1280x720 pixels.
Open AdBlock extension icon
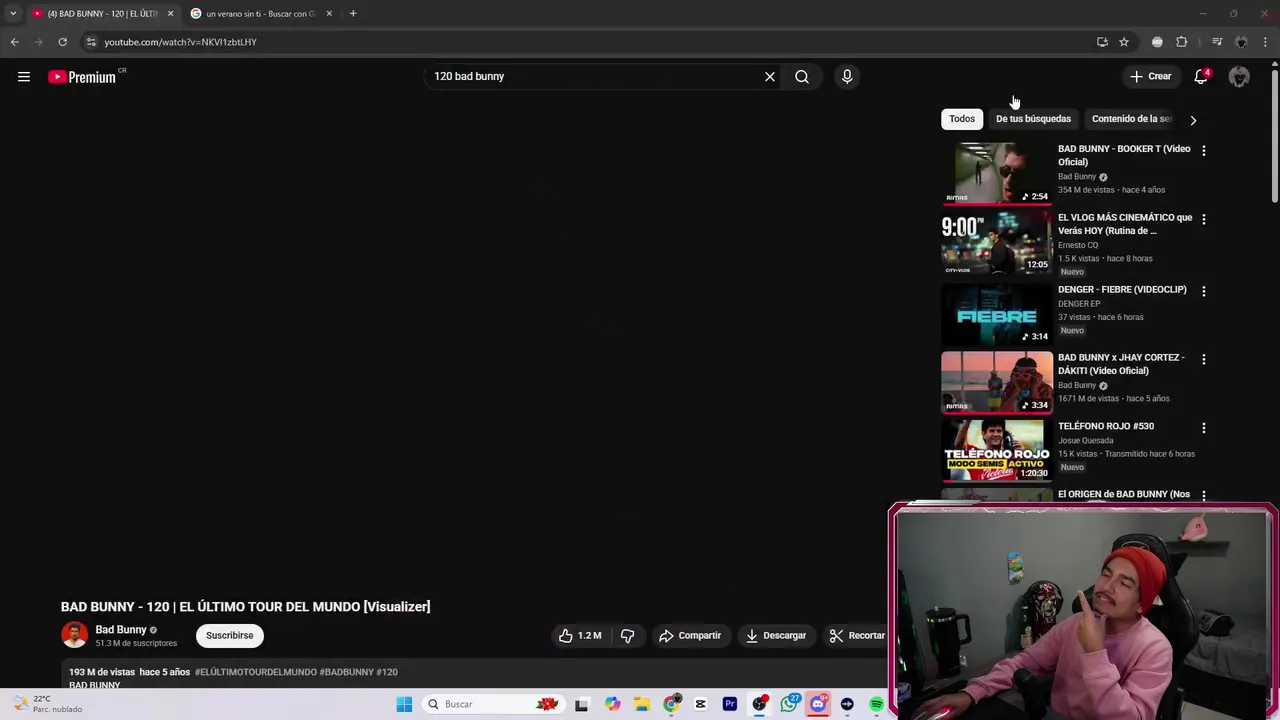[1157, 42]
